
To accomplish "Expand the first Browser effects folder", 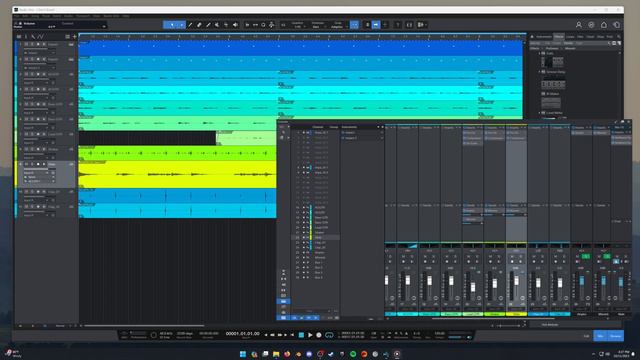I will click(x=539, y=53).
